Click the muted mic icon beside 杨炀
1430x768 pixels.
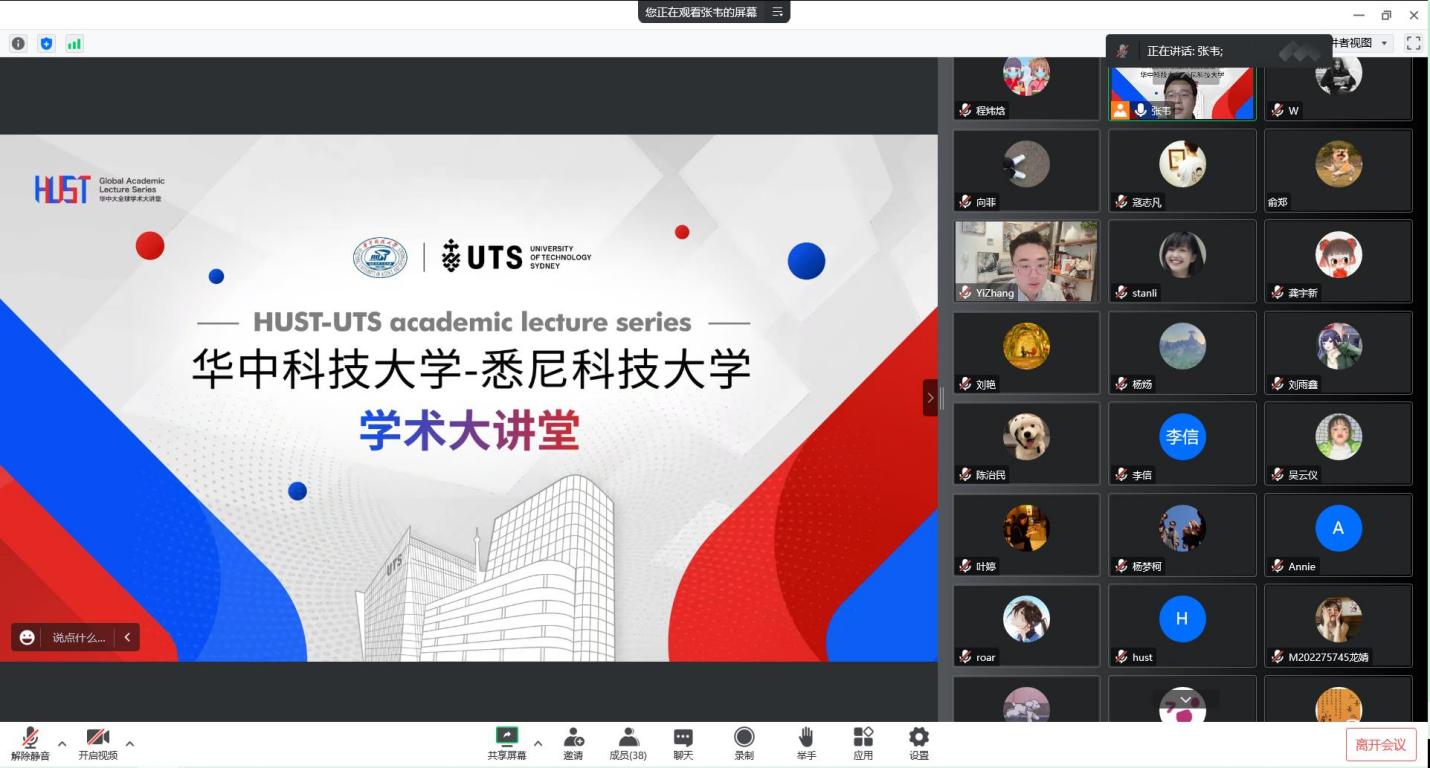click(x=1121, y=384)
